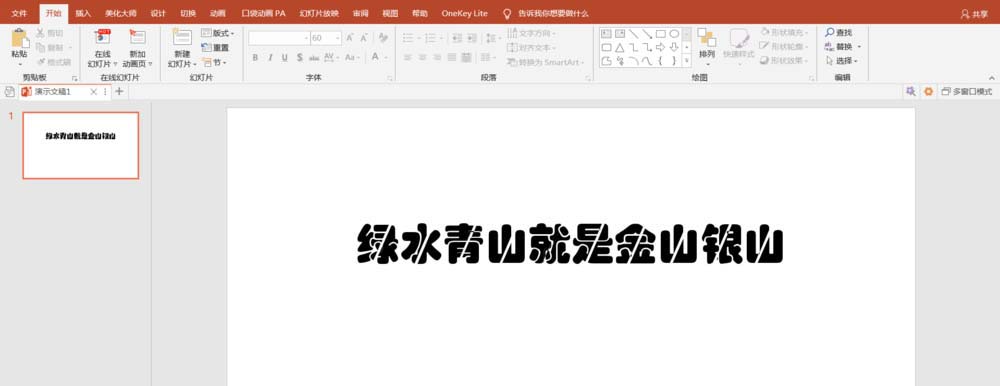Toggle right text alignment
This screenshot has width=1000, height=386.
pyautogui.click(x=437, y=57)
